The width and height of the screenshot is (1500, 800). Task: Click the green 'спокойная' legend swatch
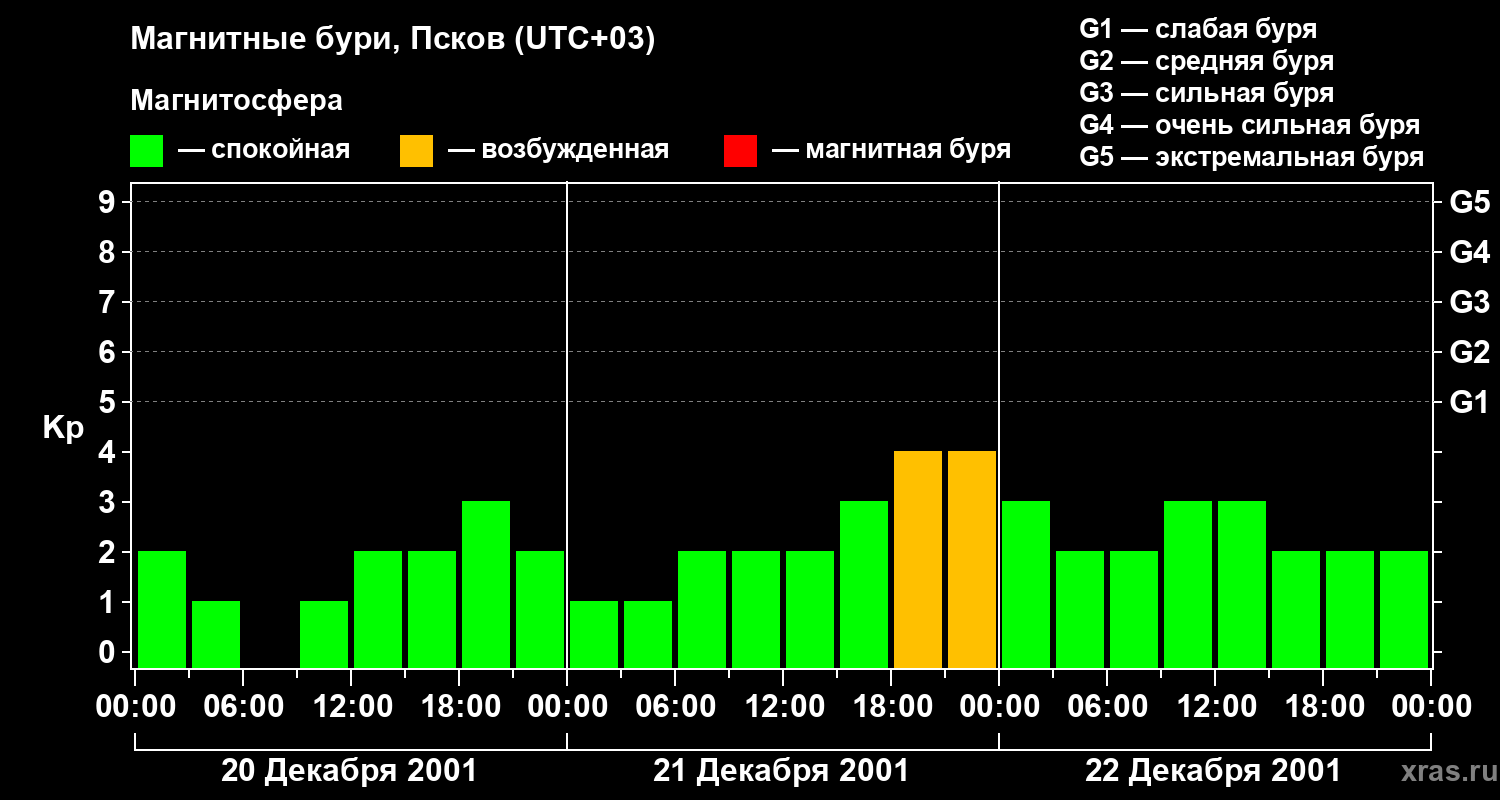tap(146, 151)
